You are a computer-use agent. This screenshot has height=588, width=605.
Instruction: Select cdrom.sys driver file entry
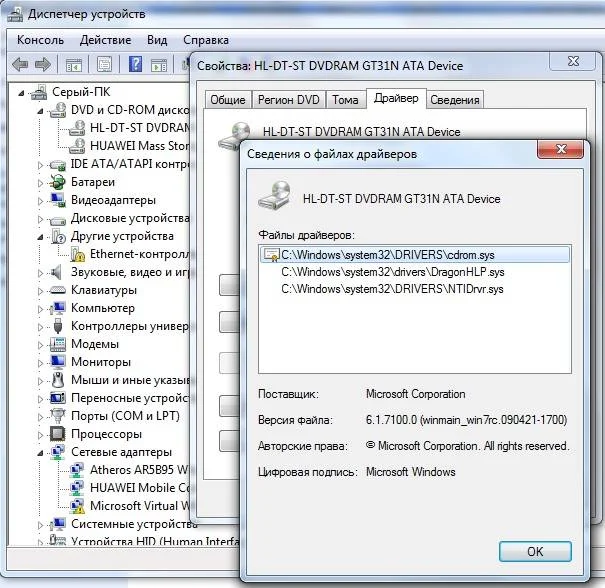[x=414, y=255]
